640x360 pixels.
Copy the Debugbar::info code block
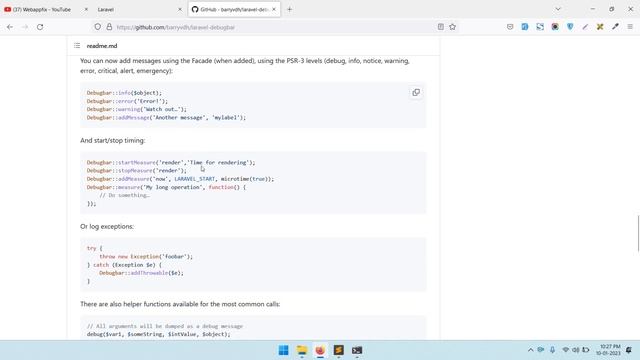pos(416,93)
